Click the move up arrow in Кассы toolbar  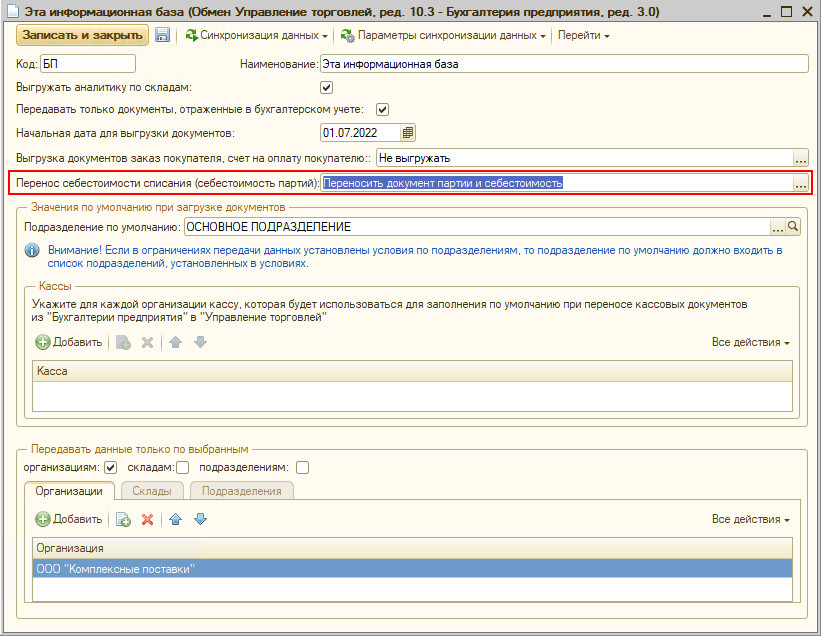(x=175, y=342)
